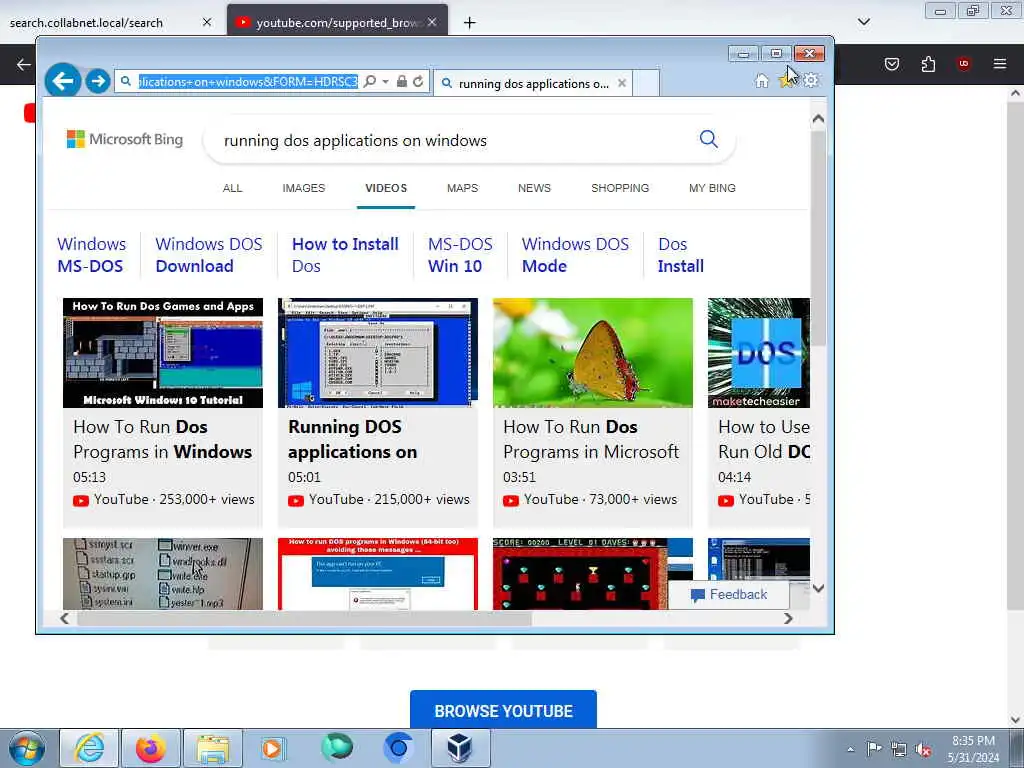This screenshot has width=1024, height=768.
Task: Click the IE vertical scrollbar up arrow
Action: pos(818,119)
